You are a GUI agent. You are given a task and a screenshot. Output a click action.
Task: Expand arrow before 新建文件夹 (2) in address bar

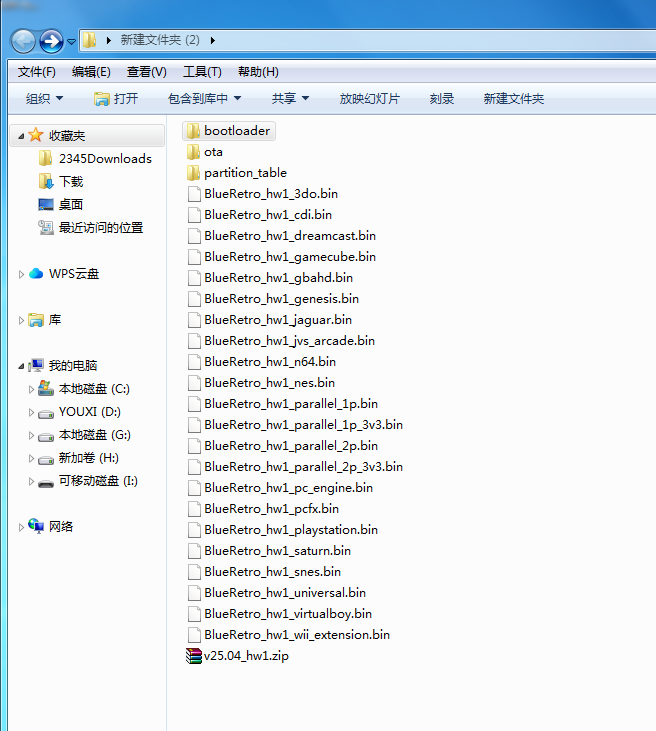pos(109,41)
